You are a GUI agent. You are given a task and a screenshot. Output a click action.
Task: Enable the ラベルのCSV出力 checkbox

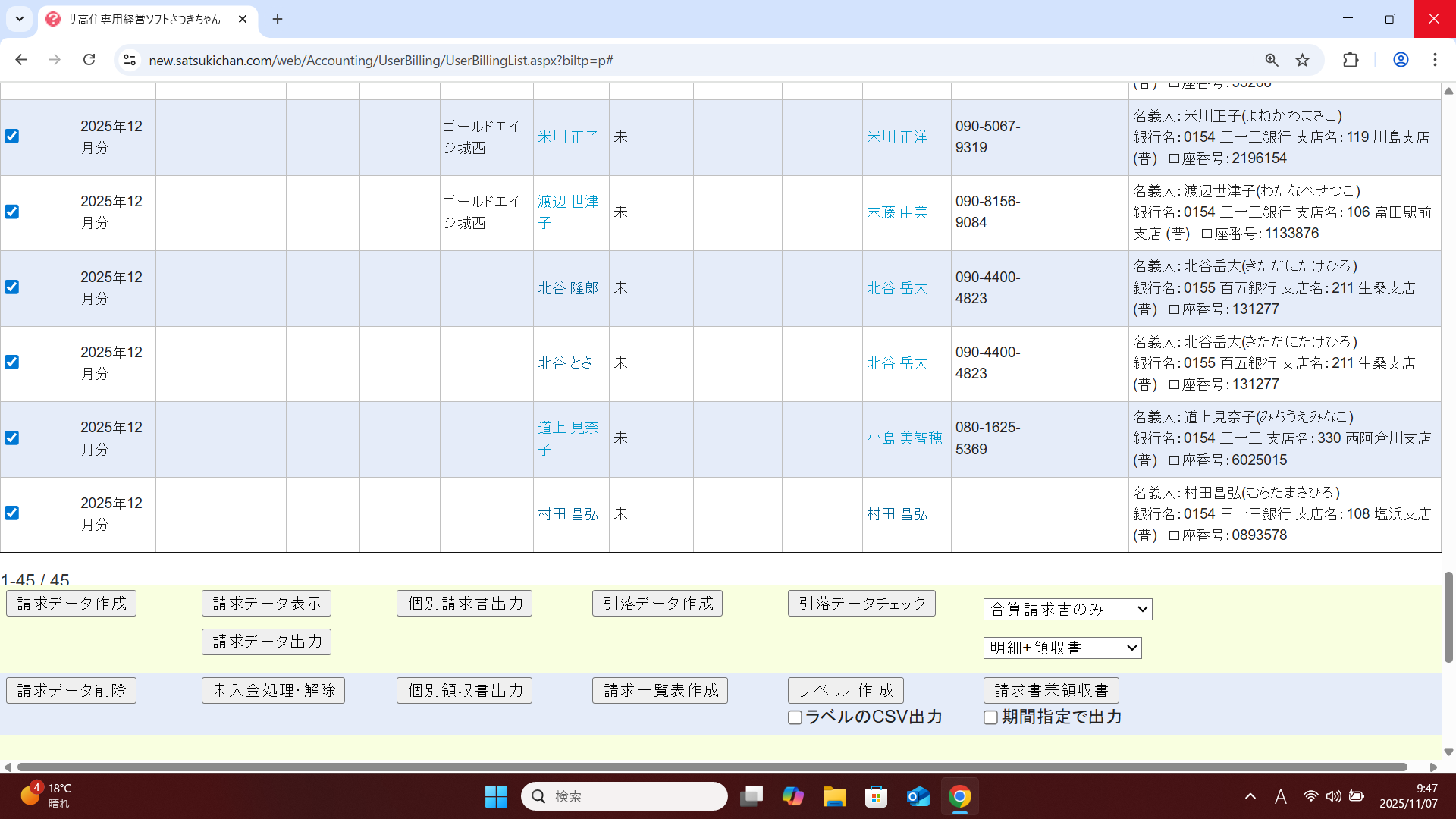[795, 717]
